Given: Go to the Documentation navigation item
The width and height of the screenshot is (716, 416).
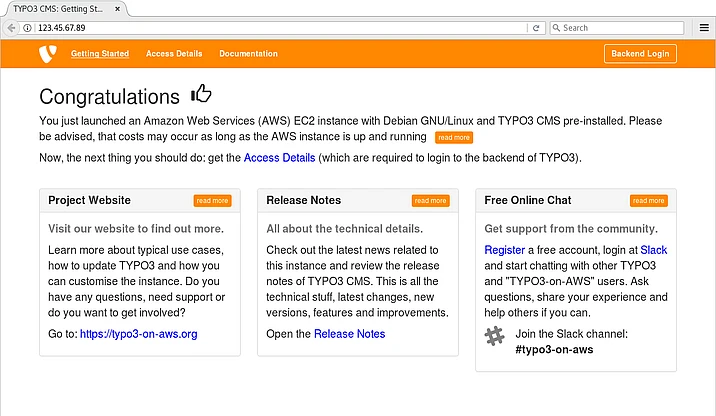Looking at the screenshot, I should [x=248, y=53].
